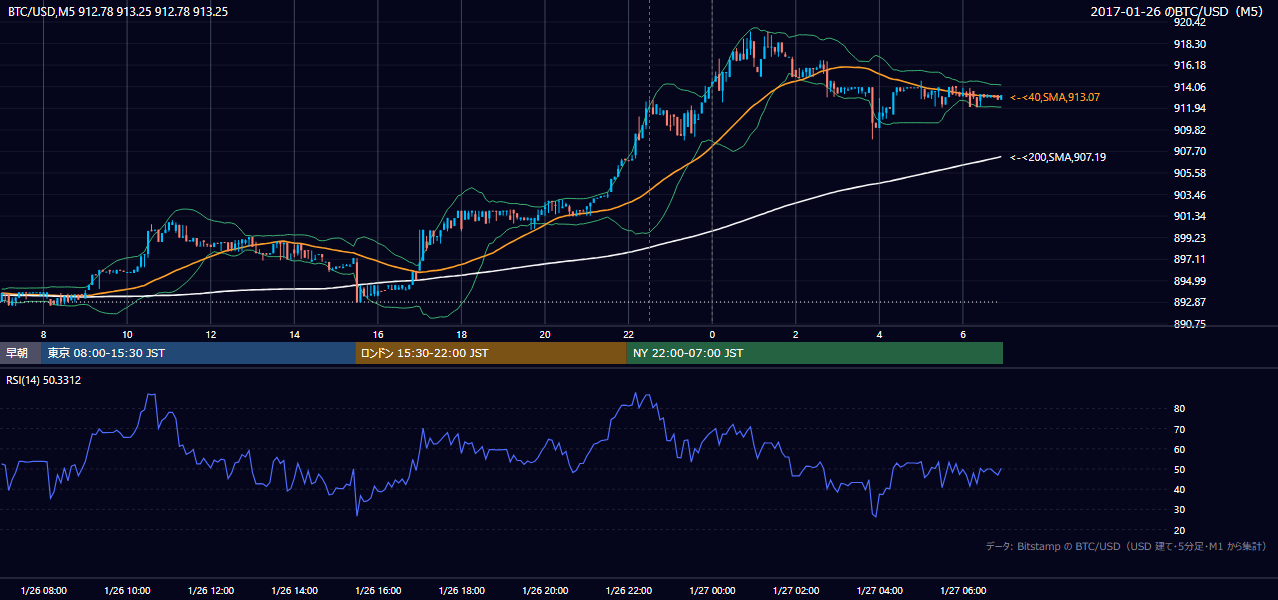
Task: Click bottom time label 1/27 06:00
Action: 962,591
